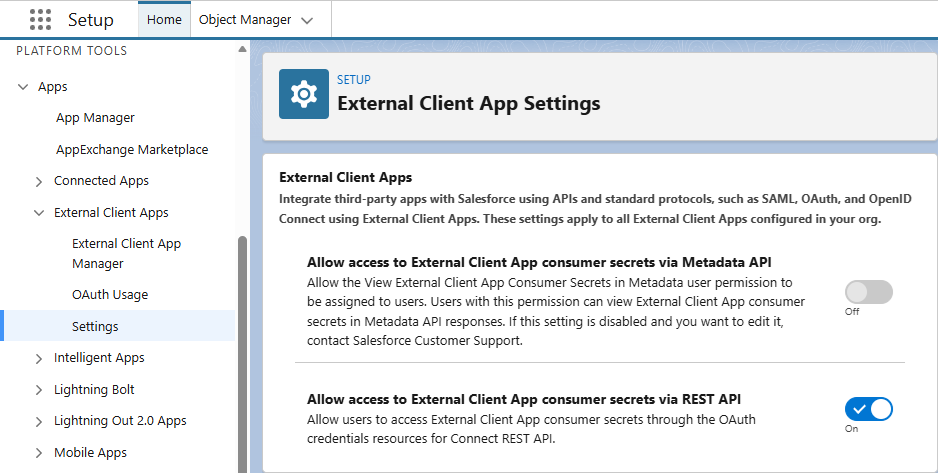Image resolution: width=938 pixels, height=473 pixels.
Task: Click the Lightning Bolt tree label
Action: pyautogui.click(x=94, y=389)
